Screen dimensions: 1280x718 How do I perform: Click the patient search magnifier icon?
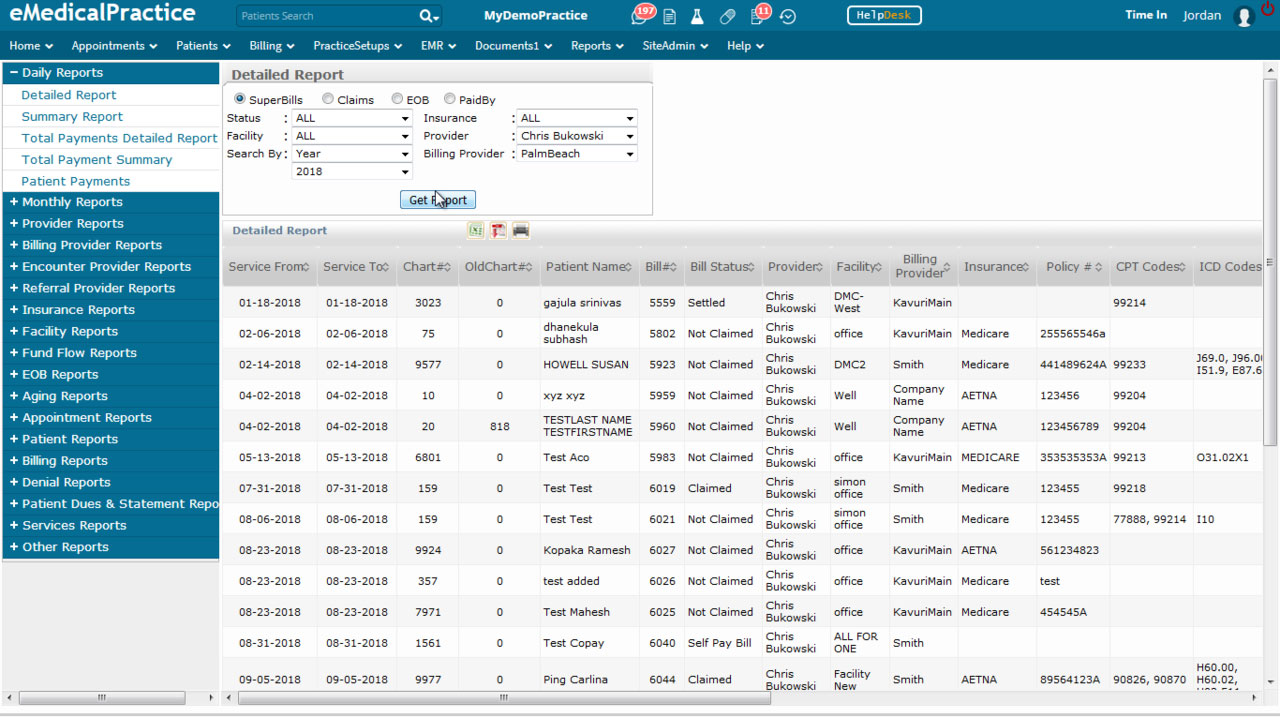click(428, 16)
